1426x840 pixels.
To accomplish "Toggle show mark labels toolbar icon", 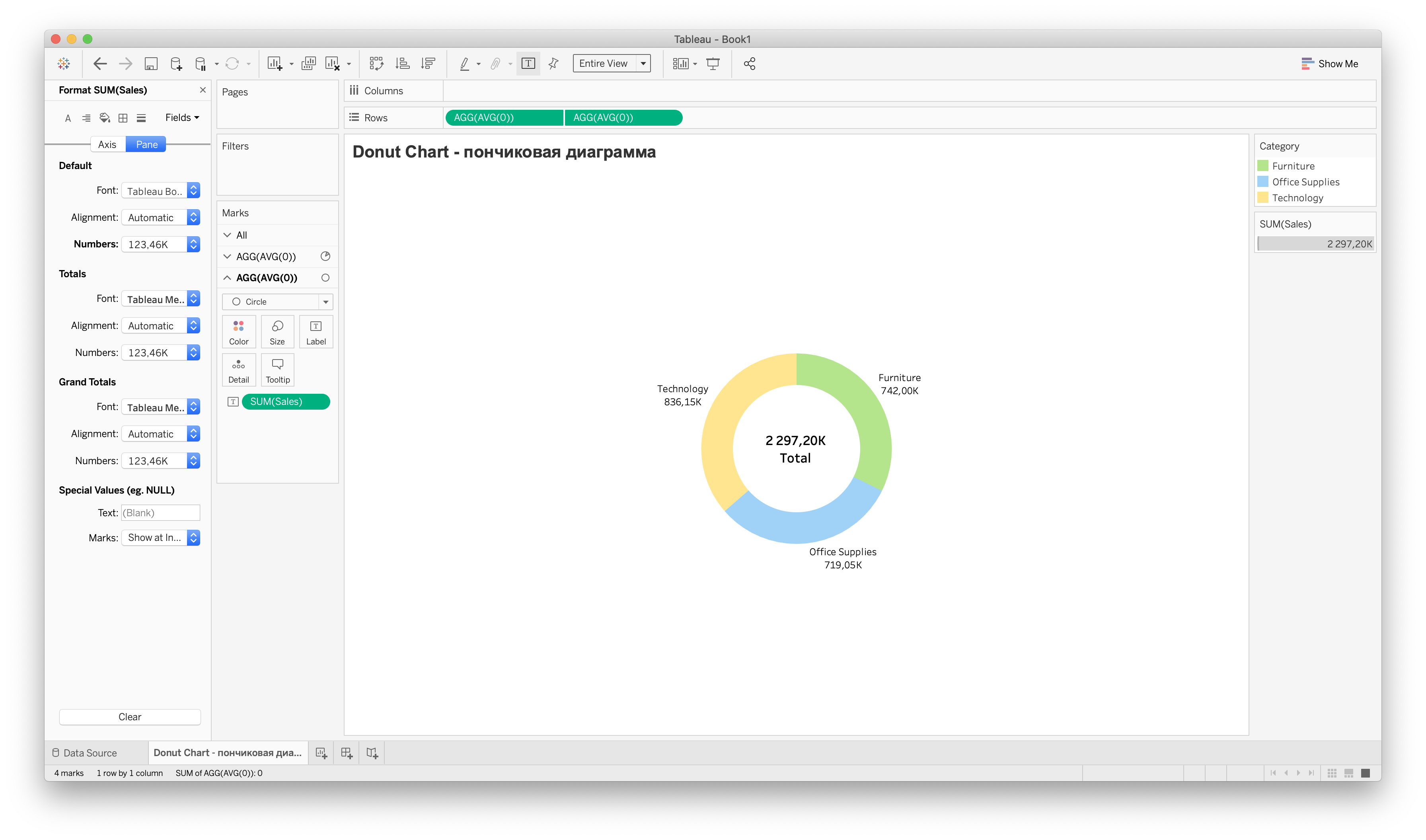I will 528,63.
